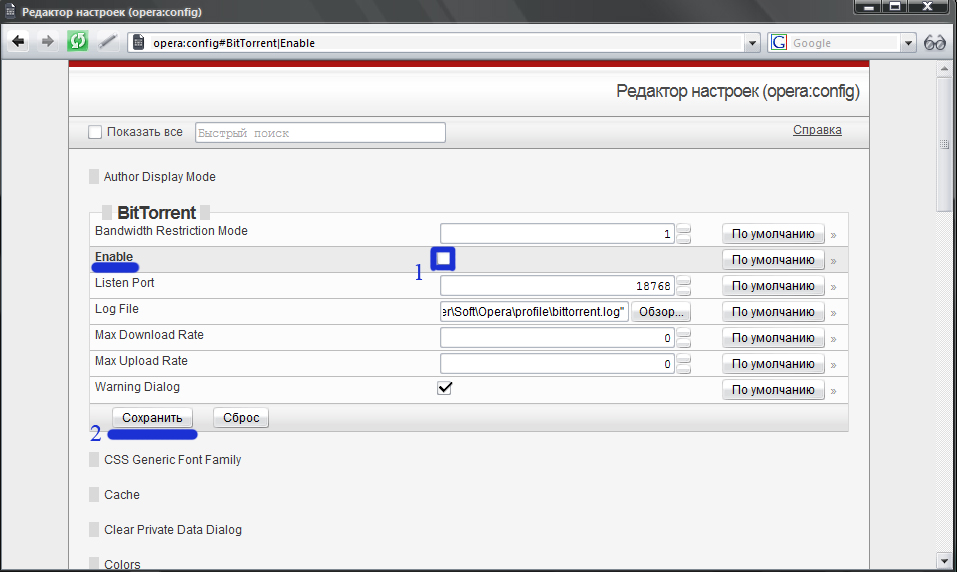Click the Listen Port value field
The image size is (957, 572).
[x=557, y=286]
